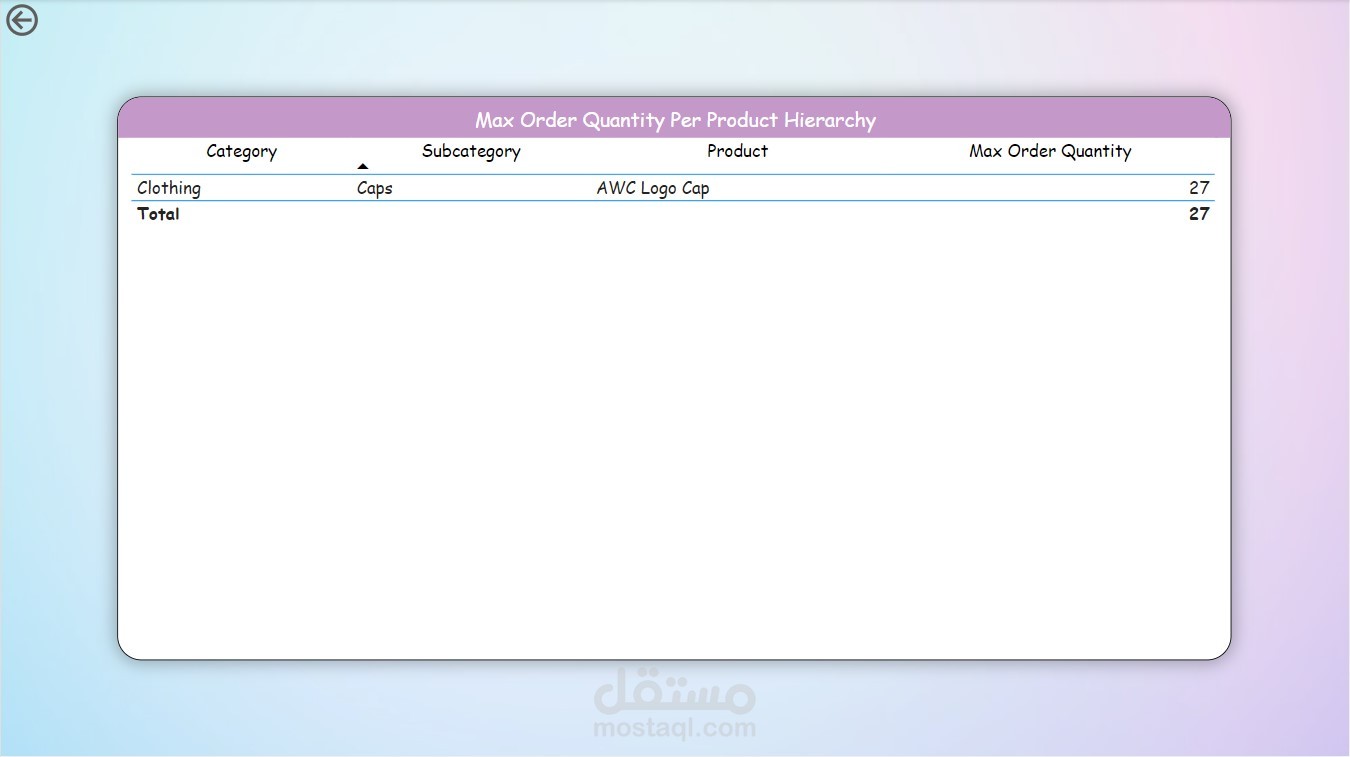Select the Caps subcategory cell
This screenshot has height=757, width=1350.
(x=375, y=188)
